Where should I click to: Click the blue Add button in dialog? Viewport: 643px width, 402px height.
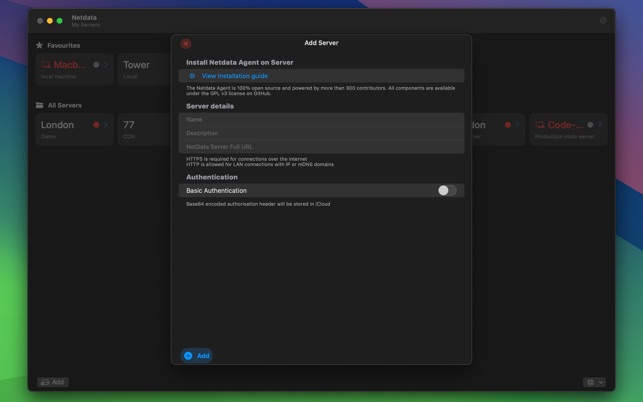197,356
